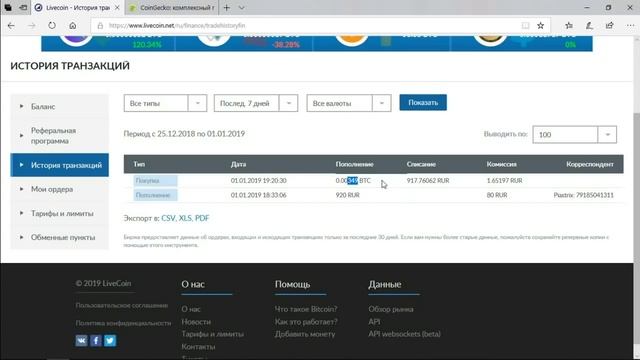
Task: Click the site lock icon in address bar
Action: pyautogui.click(x=100, y=26)
